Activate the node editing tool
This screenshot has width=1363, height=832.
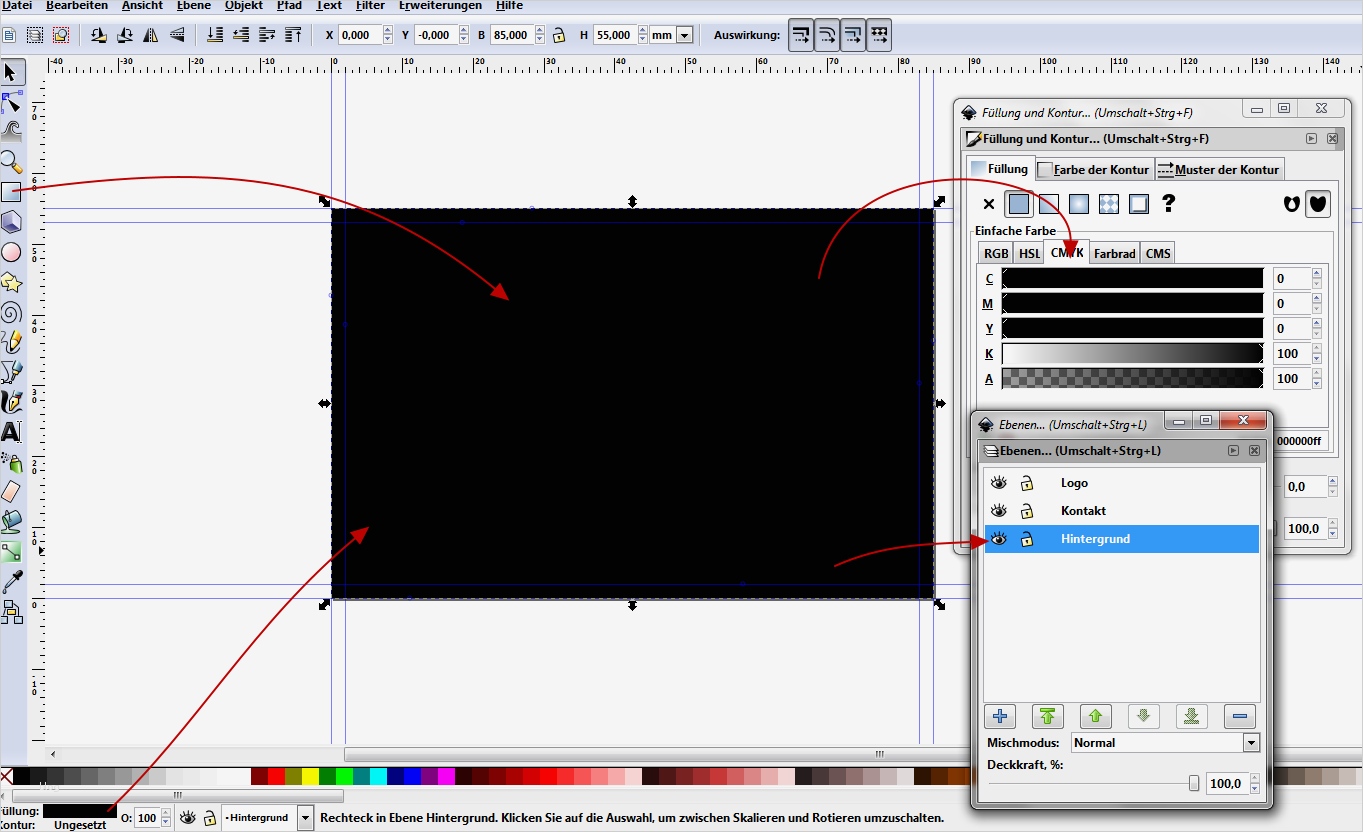[x=11, y=102]
